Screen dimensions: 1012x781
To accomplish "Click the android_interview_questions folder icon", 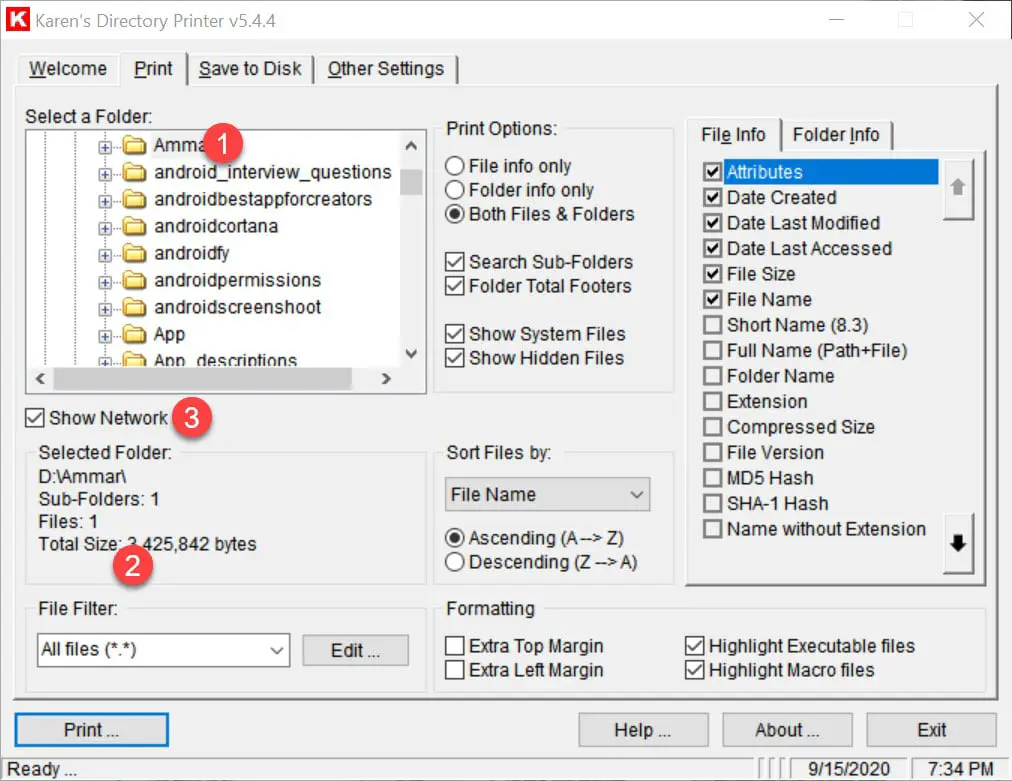I will point(134,172).
